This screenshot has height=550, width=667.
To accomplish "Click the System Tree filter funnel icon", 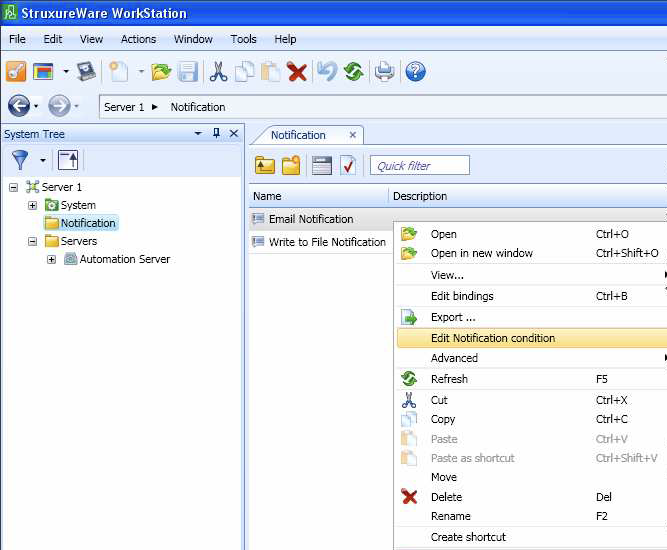I will coord(20,160).
